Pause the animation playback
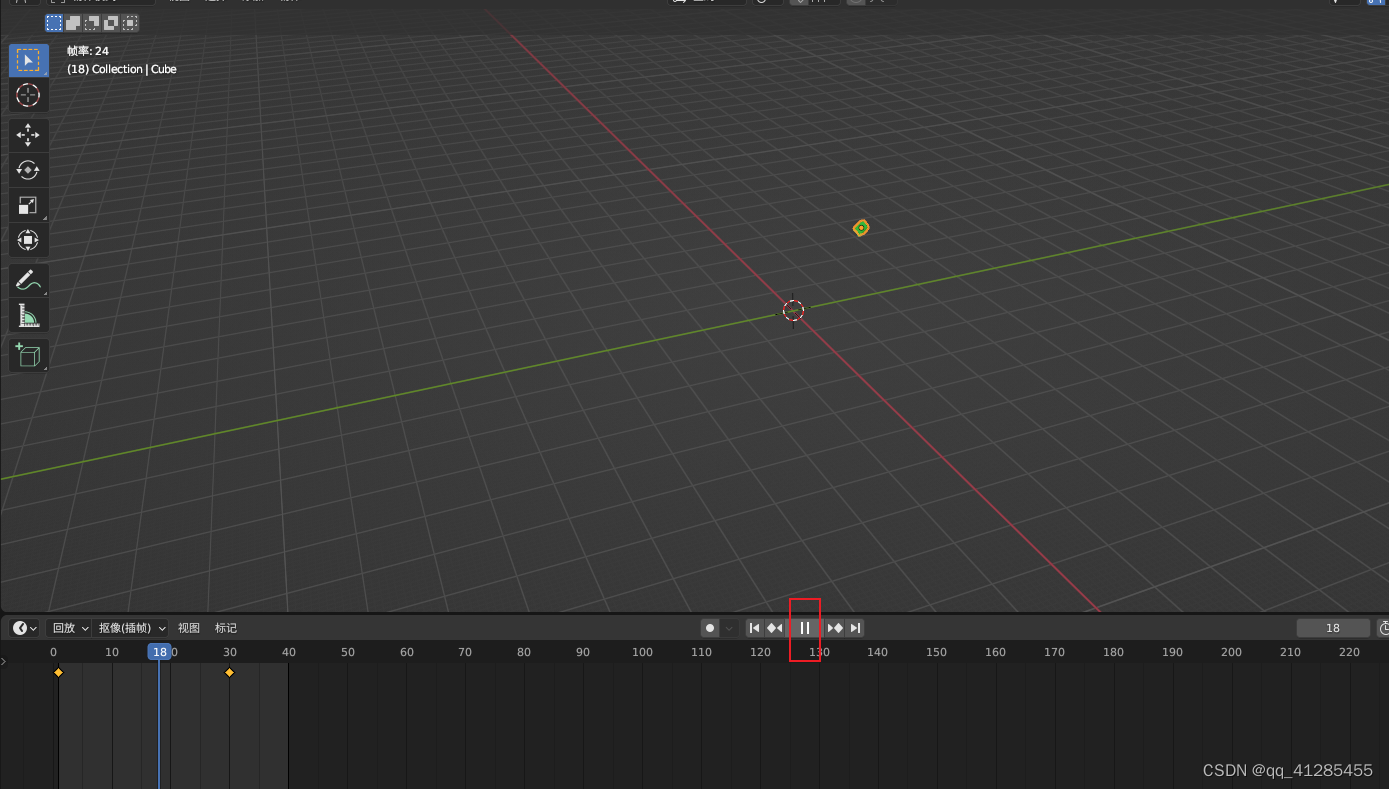Image resolution: width=1389 pixels, height=789 pixels. (x=805, y=628)
